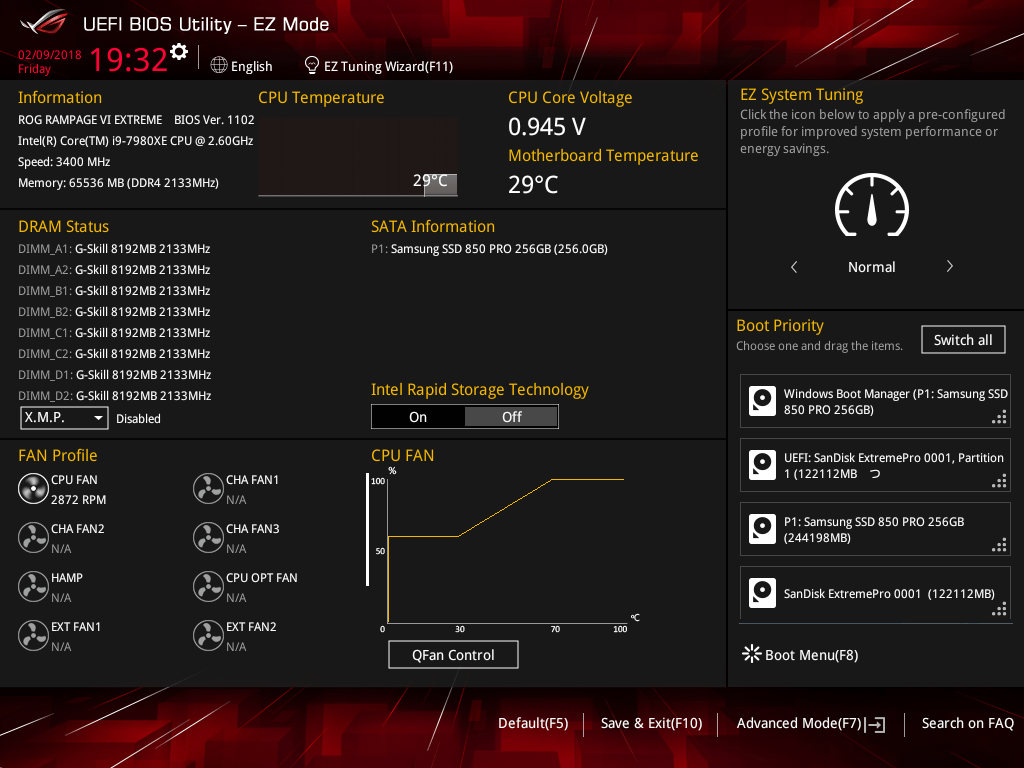This screenshot has width=1024, height=768.
Task: Select the EXT FAN2 fan icon
Action: point(208,635)
